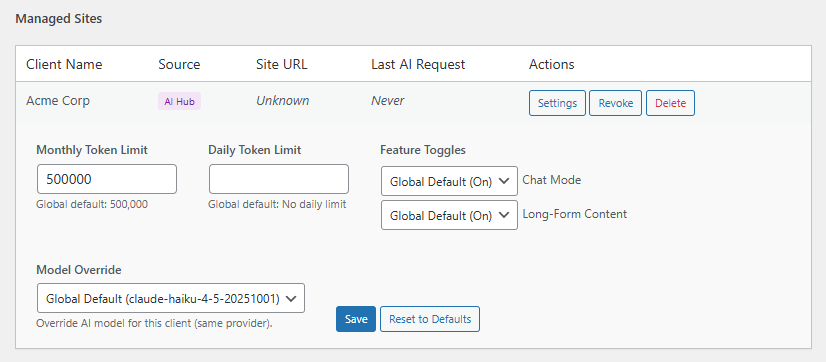Open the Long-Form Content toggle dropdown

pos(449,215)
